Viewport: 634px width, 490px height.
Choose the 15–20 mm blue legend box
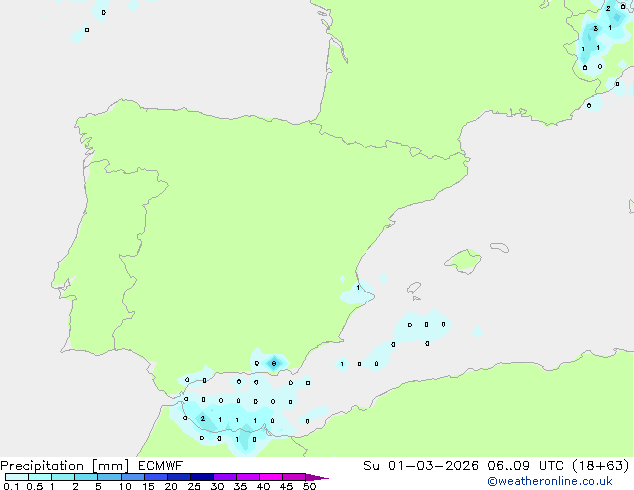tap(155, 477)
